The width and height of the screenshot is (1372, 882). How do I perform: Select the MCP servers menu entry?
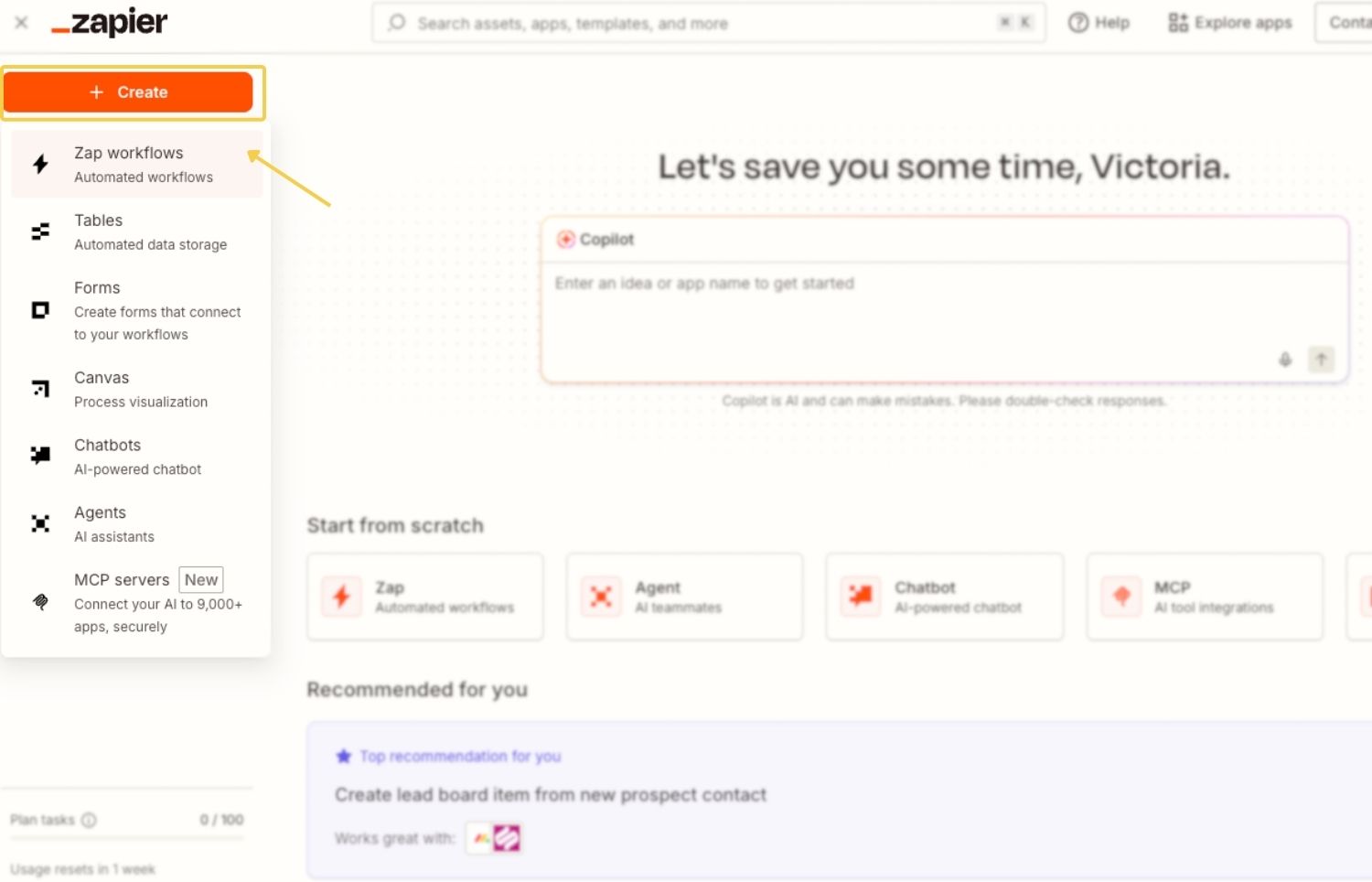coord(137,602)
